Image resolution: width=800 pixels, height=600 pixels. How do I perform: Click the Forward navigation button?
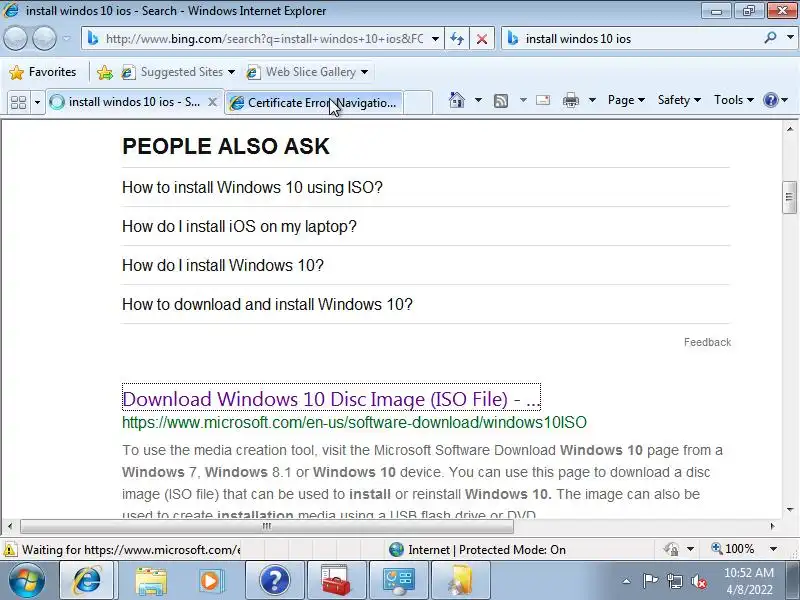click(44, 38)
